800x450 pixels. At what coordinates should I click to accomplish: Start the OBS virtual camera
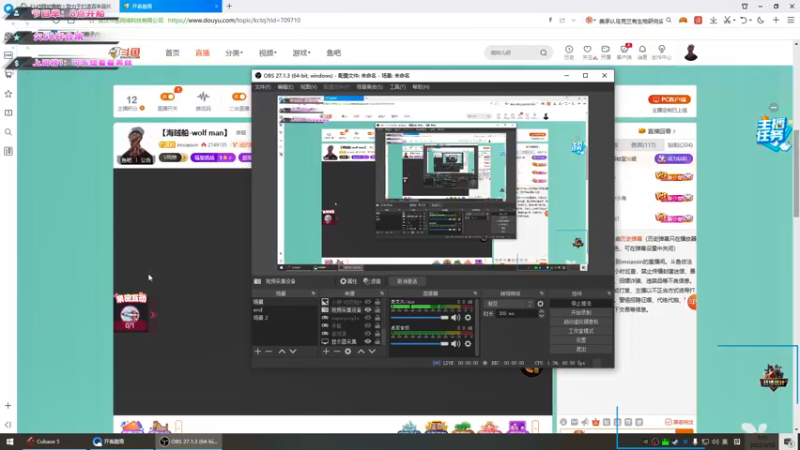tap(581, 321)
